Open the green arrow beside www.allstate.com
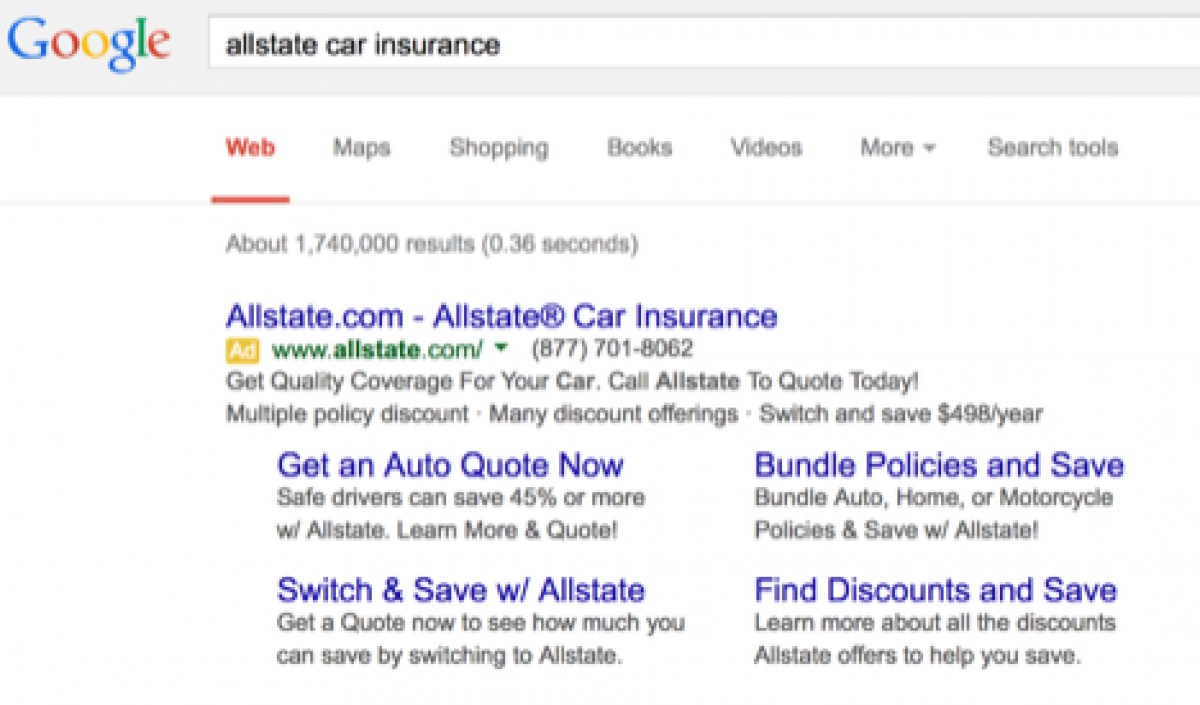 [502, 349]
